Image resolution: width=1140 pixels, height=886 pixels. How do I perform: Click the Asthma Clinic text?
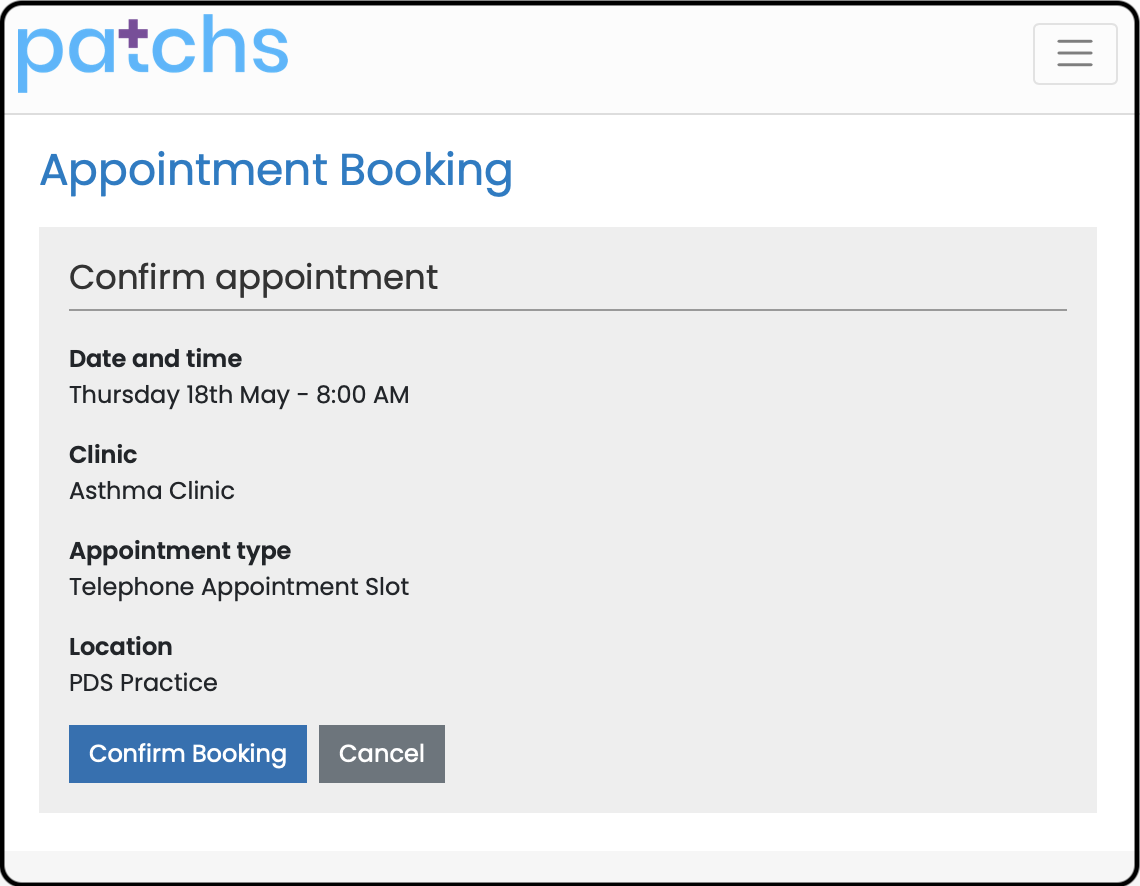(x=152, y=491)
